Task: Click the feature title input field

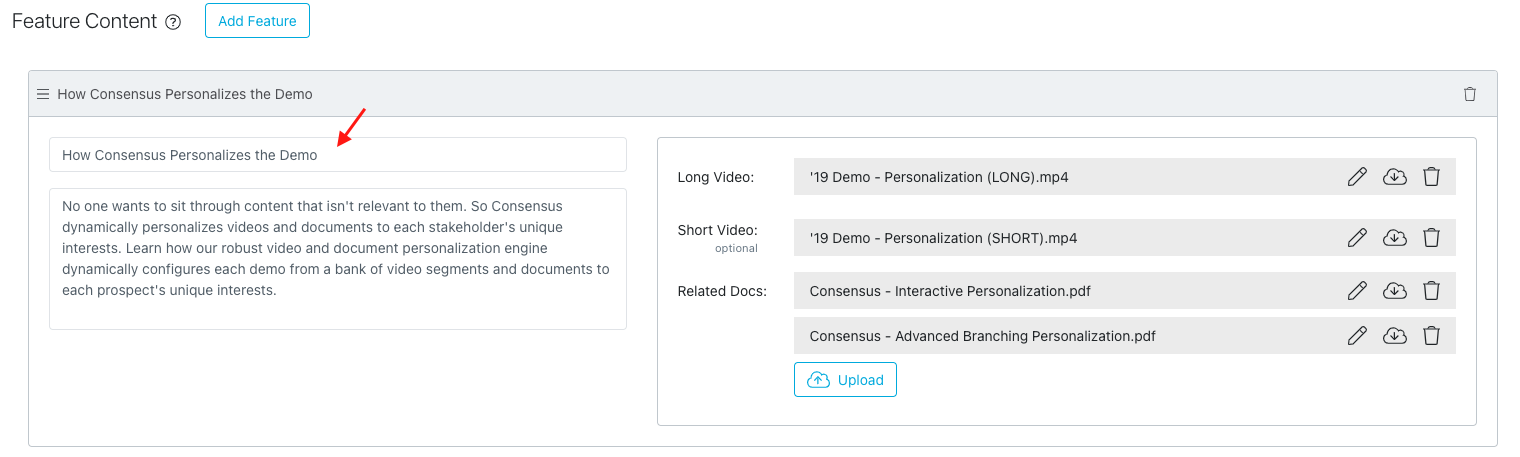Action: (338, 155)
